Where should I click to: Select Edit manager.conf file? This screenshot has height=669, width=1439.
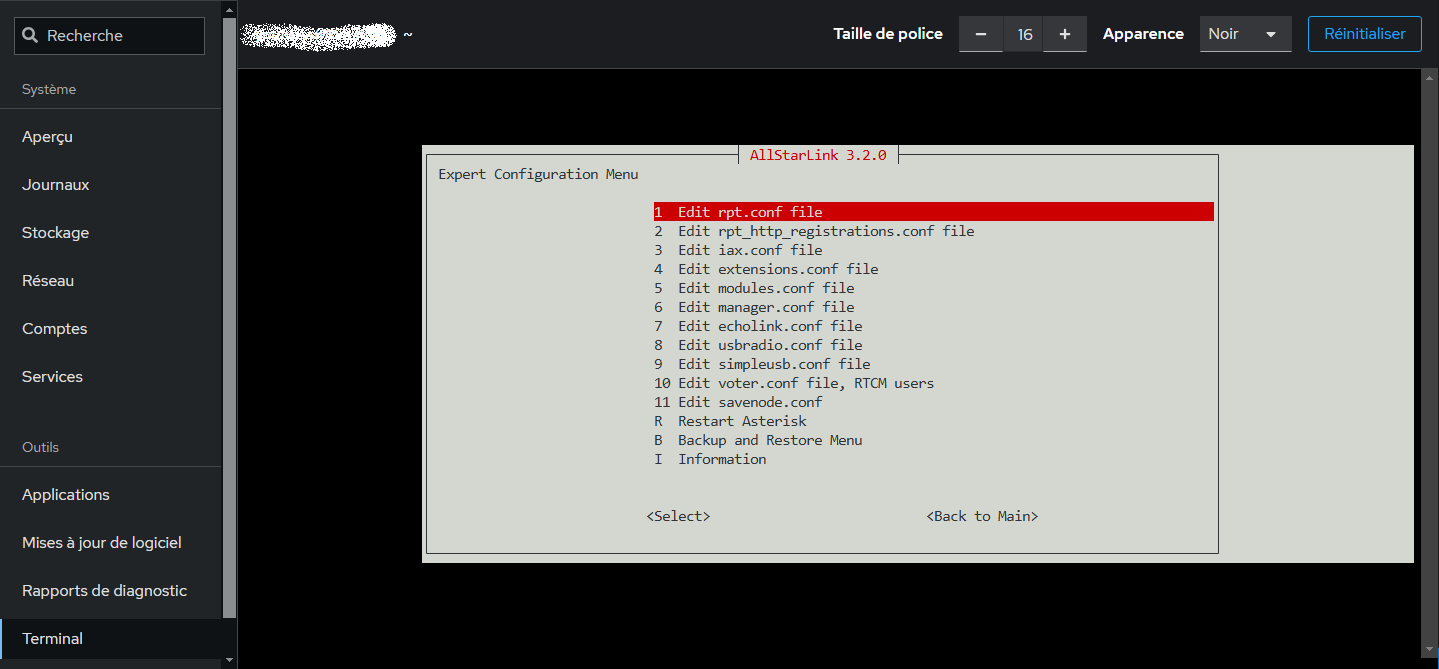[754, 307]
